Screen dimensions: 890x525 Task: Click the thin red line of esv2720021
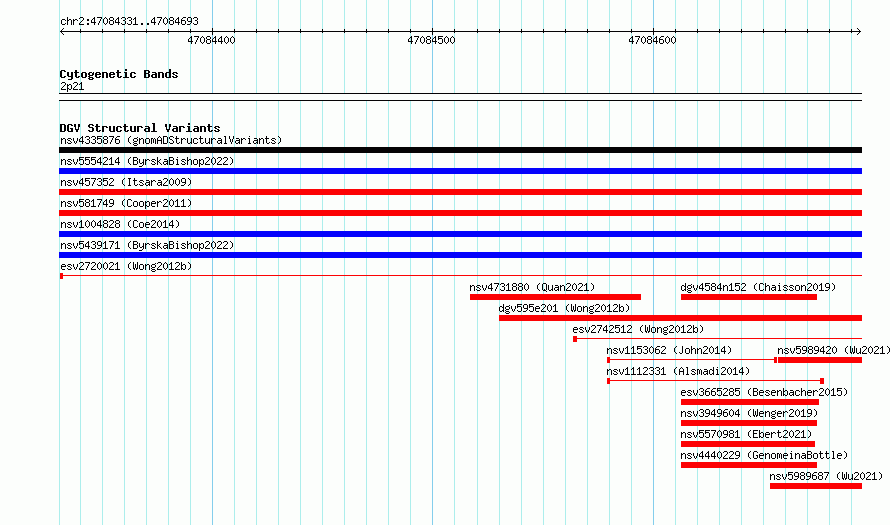click(460, 276)
